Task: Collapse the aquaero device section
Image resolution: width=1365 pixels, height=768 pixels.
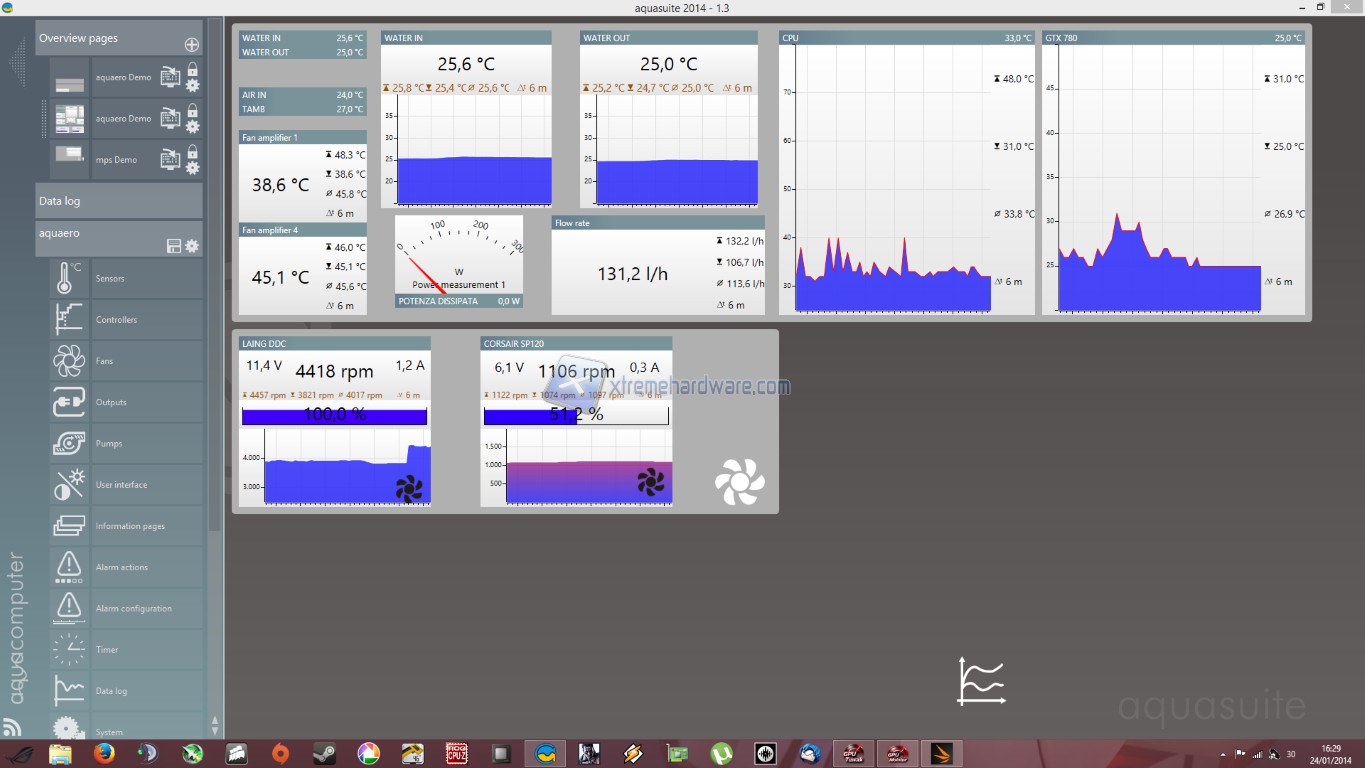Action: pos(100,234)
